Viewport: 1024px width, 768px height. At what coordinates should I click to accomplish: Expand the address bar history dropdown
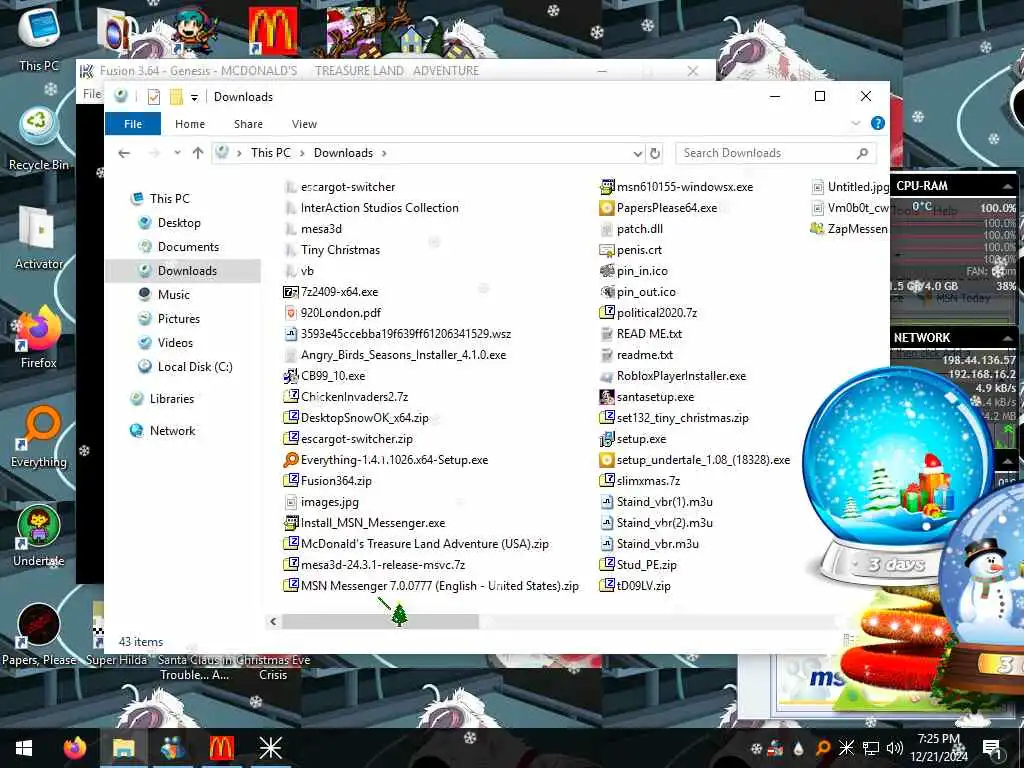637,153
